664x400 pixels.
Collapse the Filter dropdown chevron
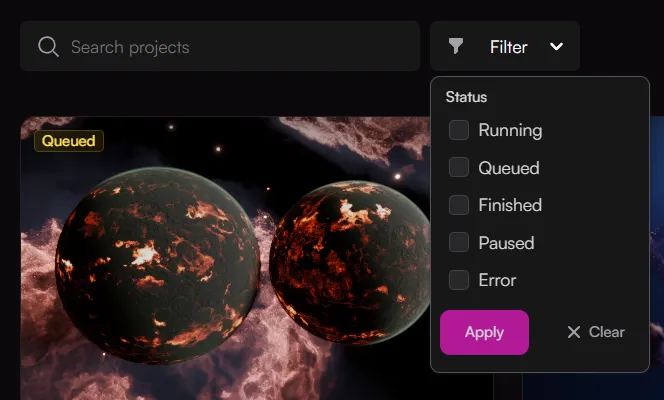click(556, 46)
